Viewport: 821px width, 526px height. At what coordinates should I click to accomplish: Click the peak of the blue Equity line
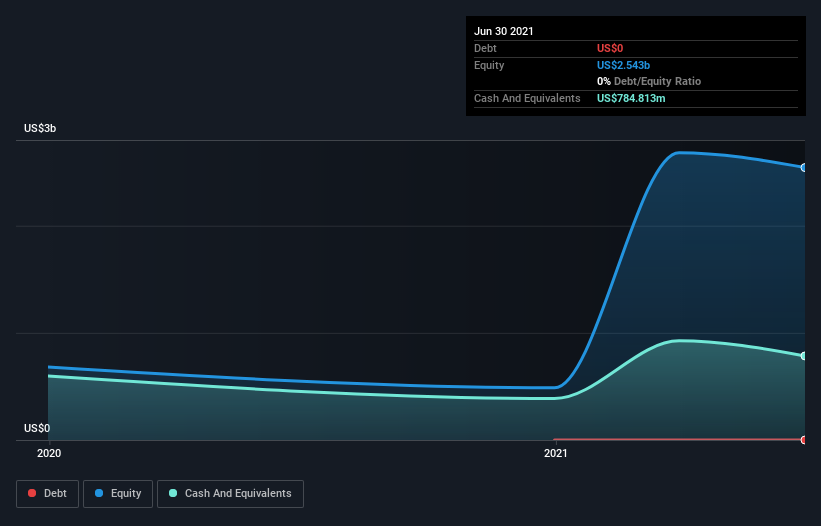click(679, 153)
